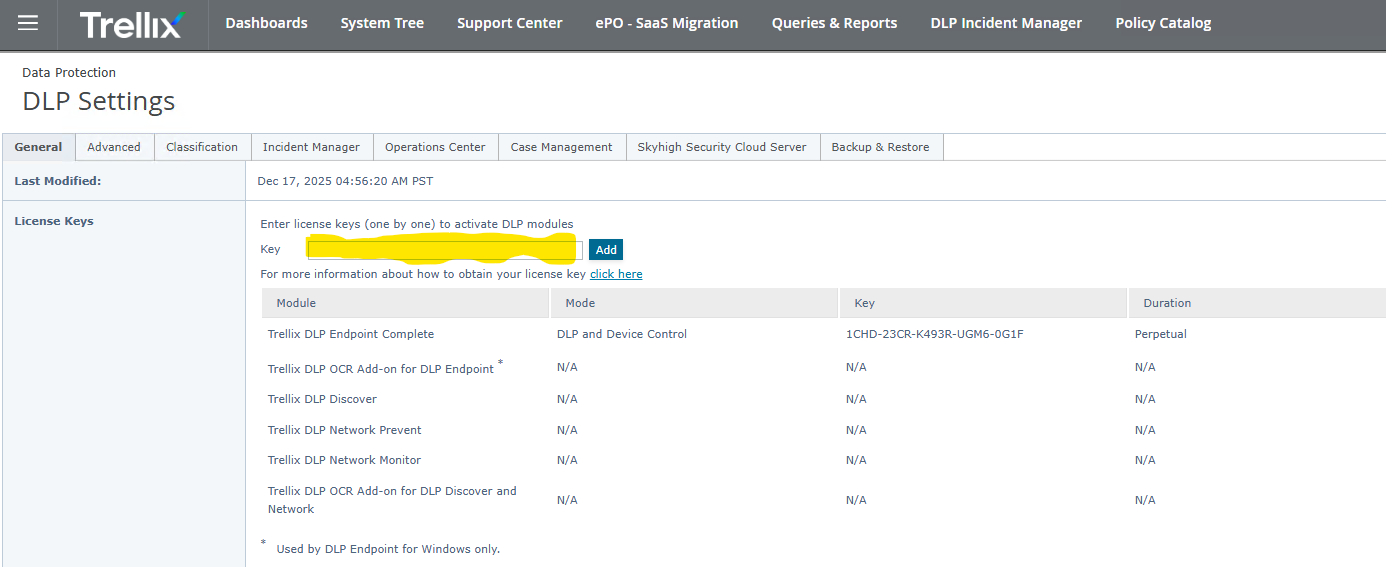Click the Perpetual duration value
Viewport: 1386px width, 567px height.
[1160, 334]
